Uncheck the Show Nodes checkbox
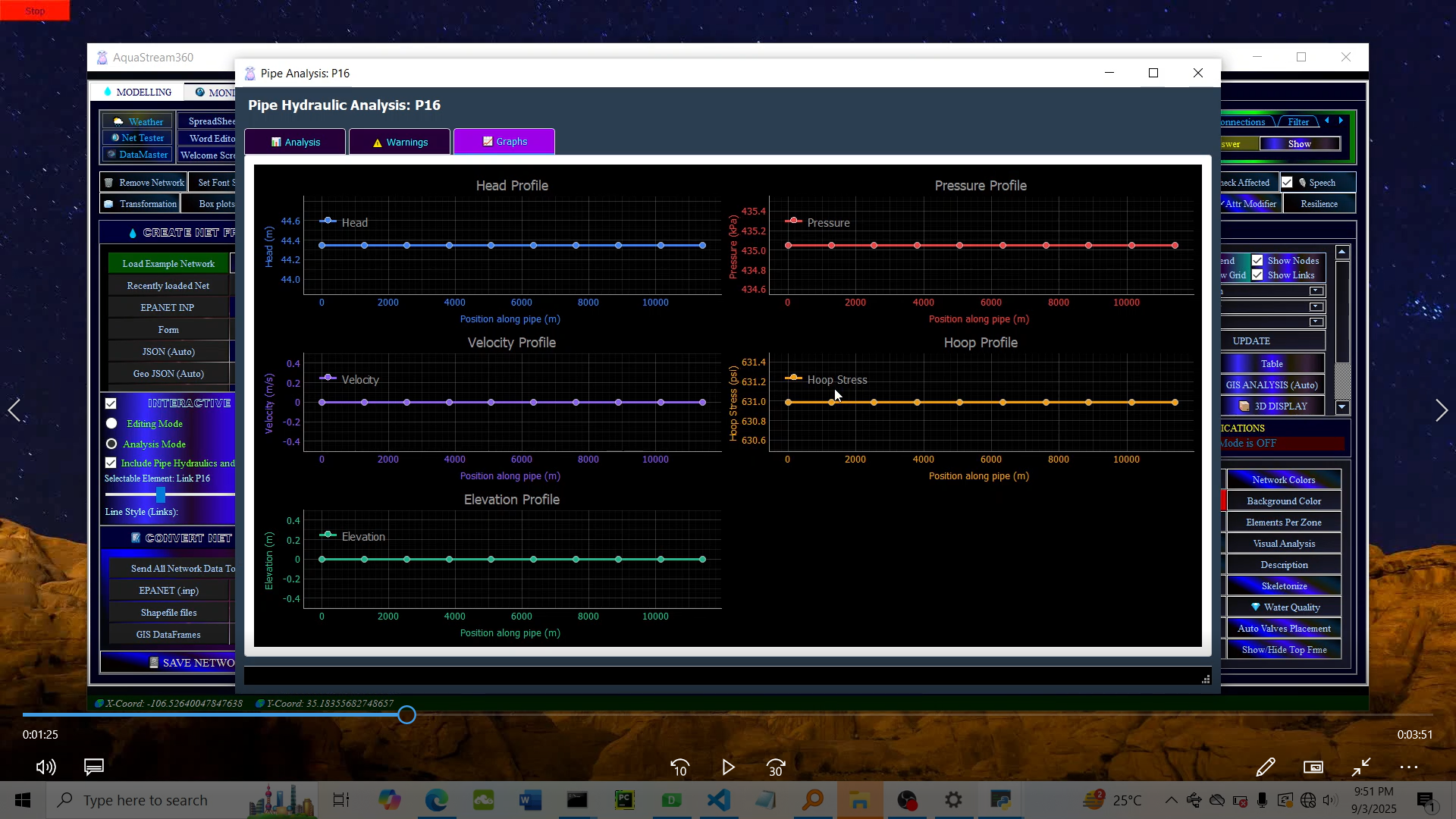This screenshot has height=819, width=1456. pyautogui.click(x=1257, y=260)
